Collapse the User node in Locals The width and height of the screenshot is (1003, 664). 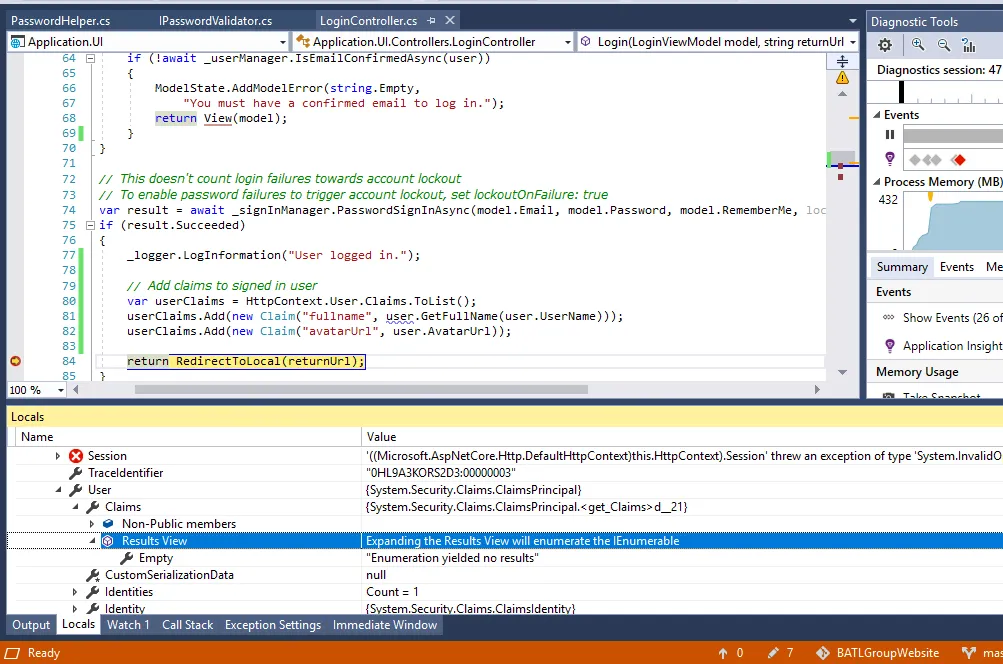click(58, 489)
